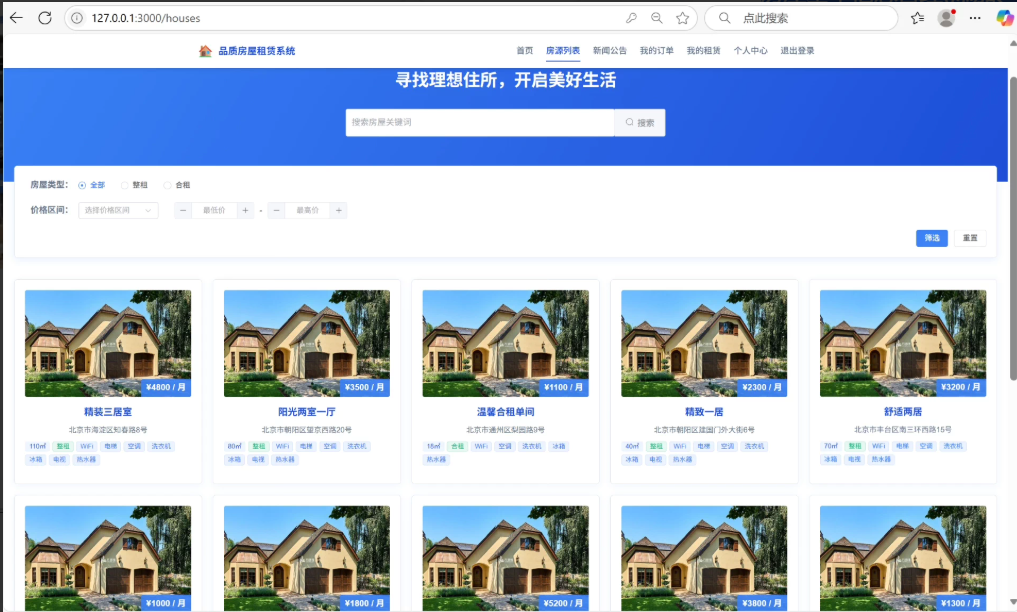Click the ¥2300 / 月 house photo
This screenshot has width=1017, height=612.
[704, 343]
